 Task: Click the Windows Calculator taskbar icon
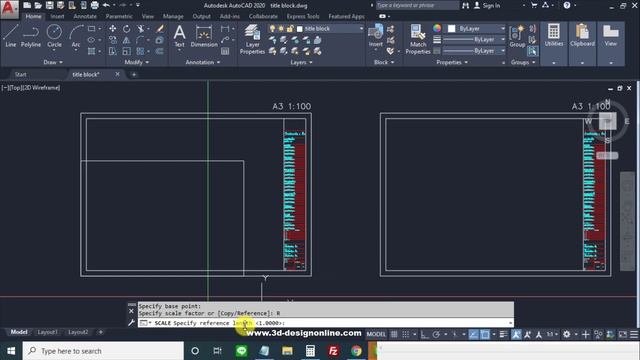pos(310,351)
